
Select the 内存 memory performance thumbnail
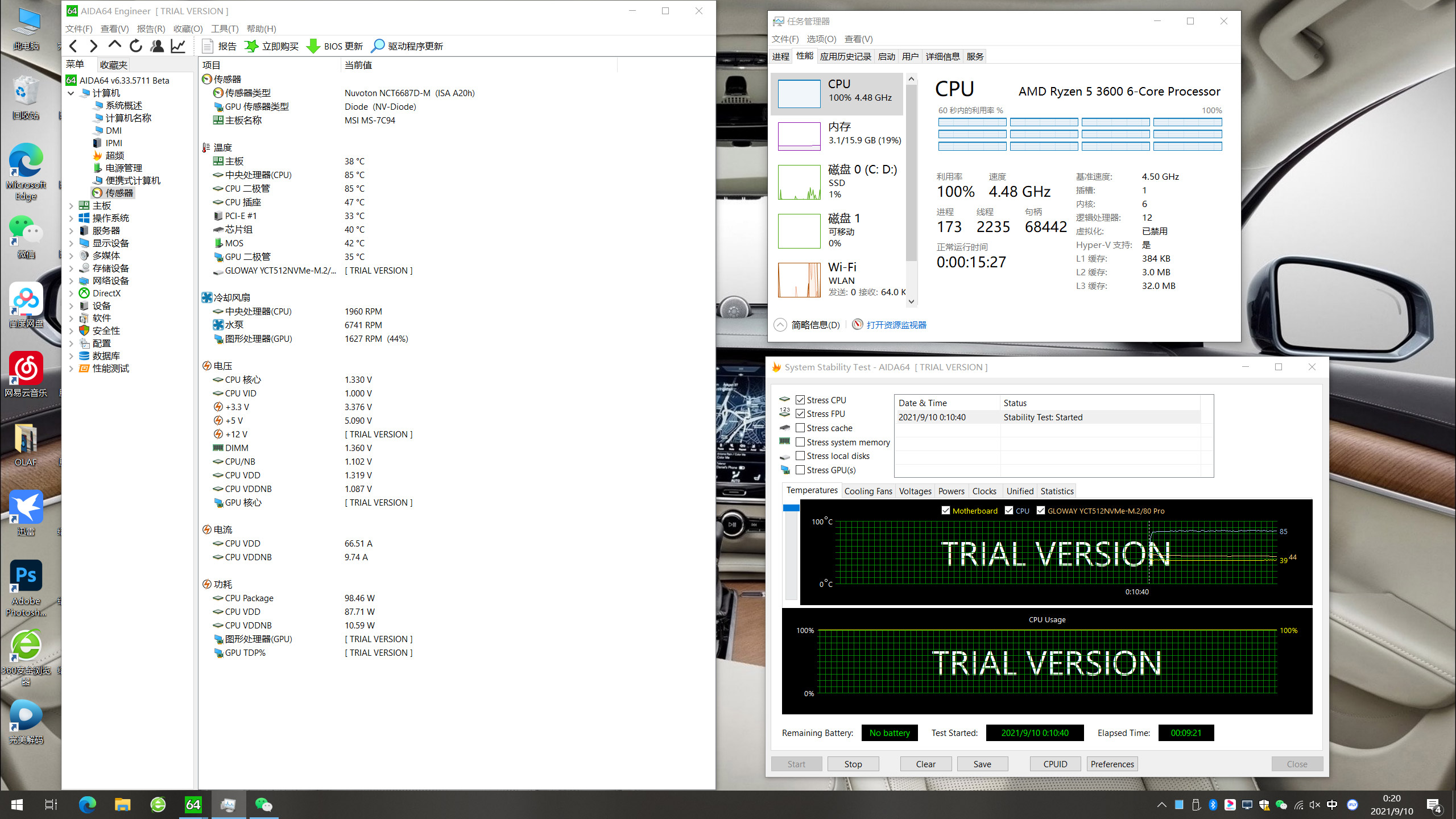pyautogui.click(x=799, y=136)
